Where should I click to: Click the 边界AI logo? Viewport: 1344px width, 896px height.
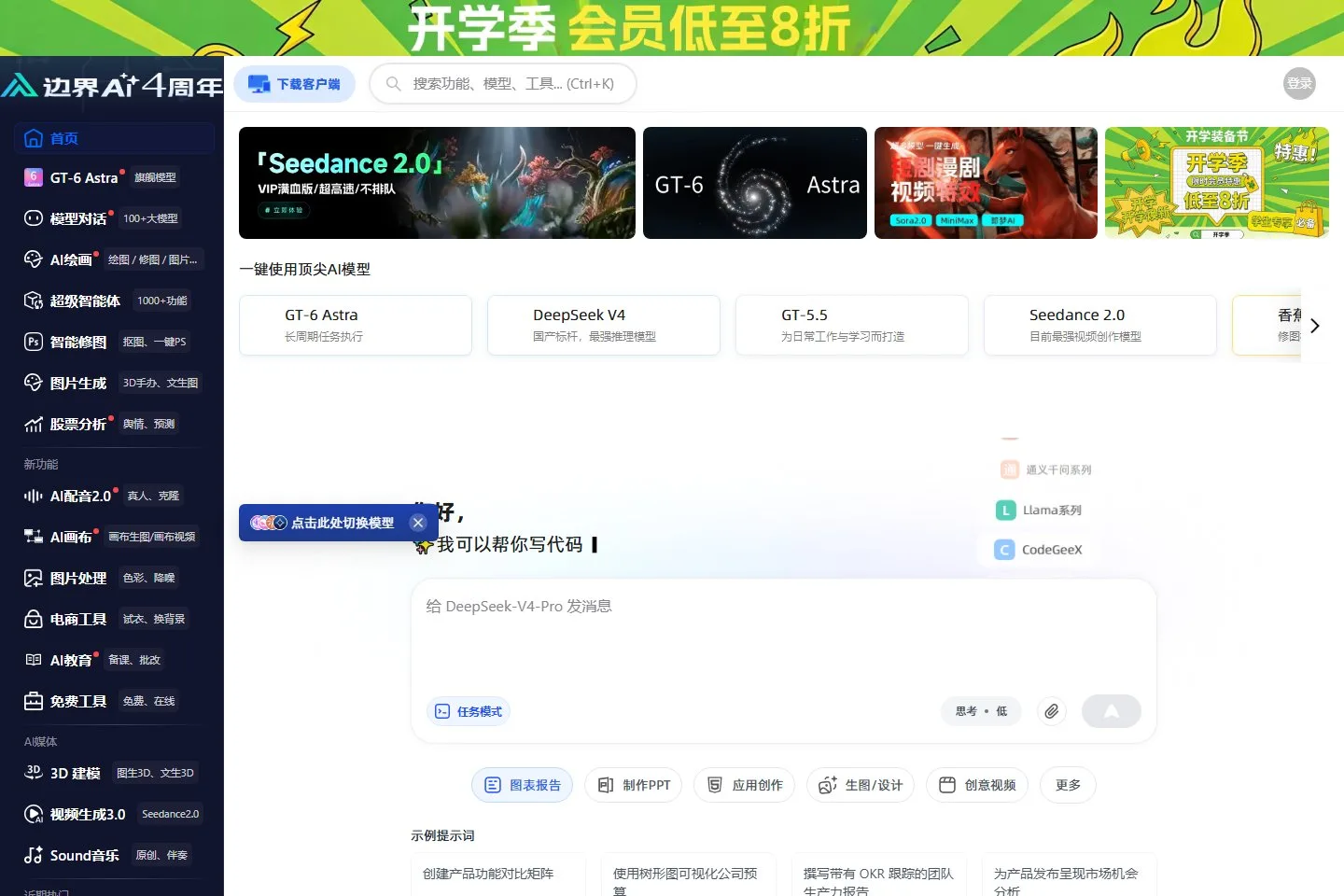(112, 86)
